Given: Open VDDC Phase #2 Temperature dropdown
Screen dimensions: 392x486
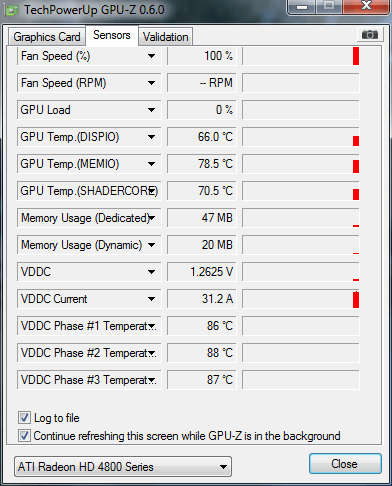Looking at the screenshot, I should (x=151, y=353).
